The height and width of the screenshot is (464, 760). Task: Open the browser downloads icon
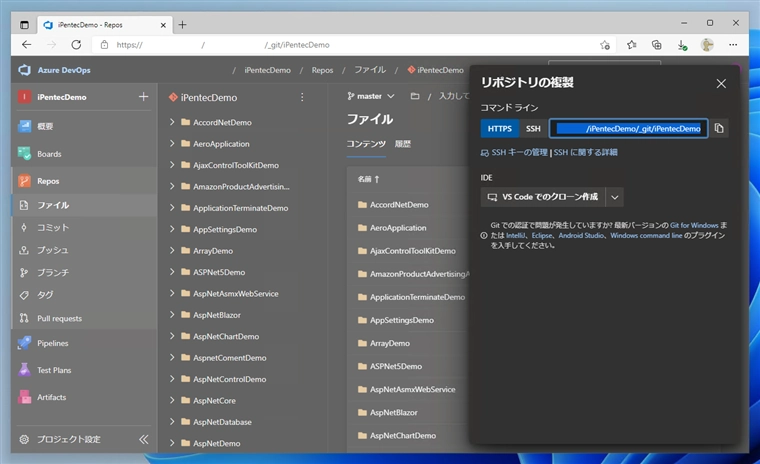point(682,45)
